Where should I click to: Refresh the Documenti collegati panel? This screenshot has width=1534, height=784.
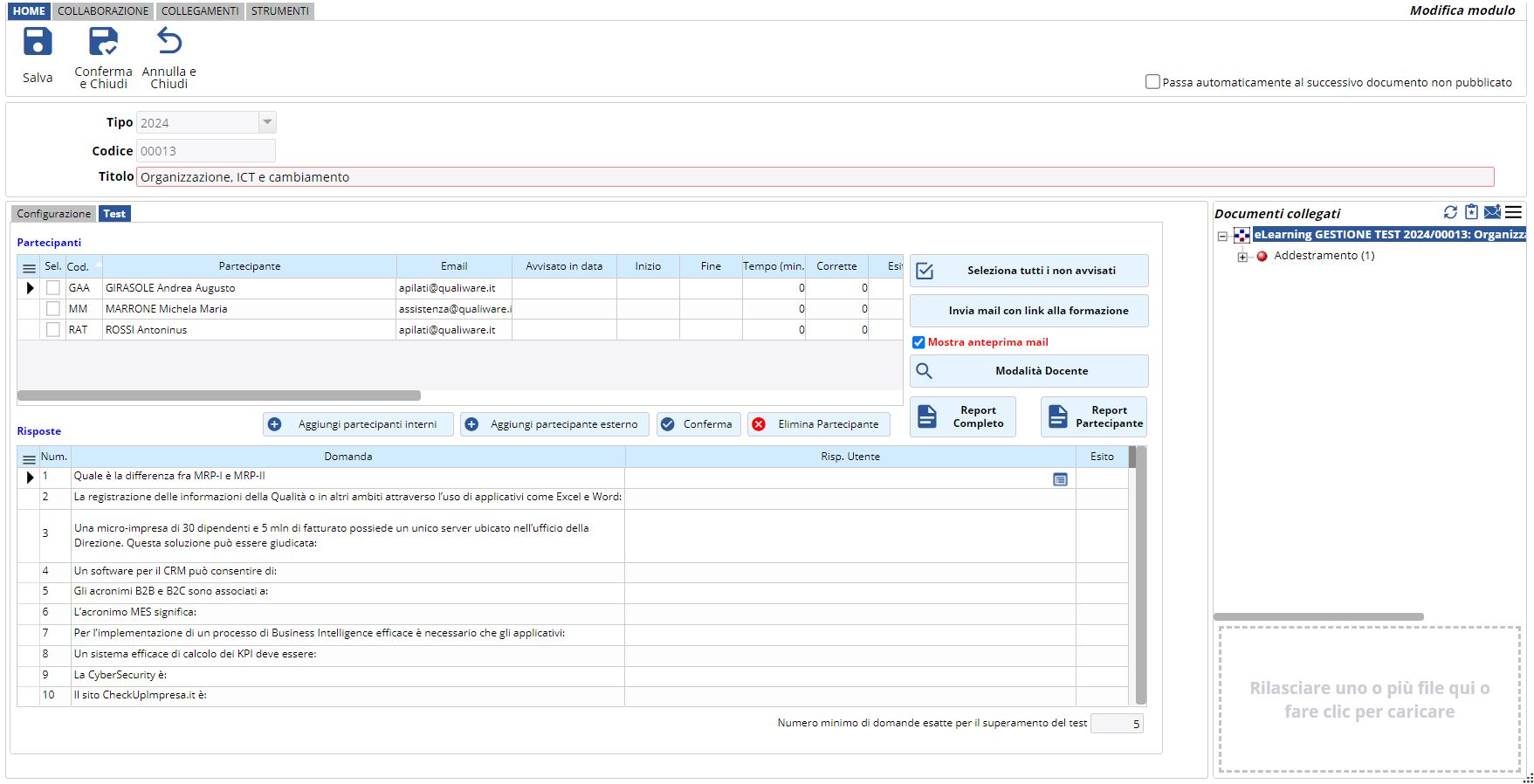point(1450,212)
